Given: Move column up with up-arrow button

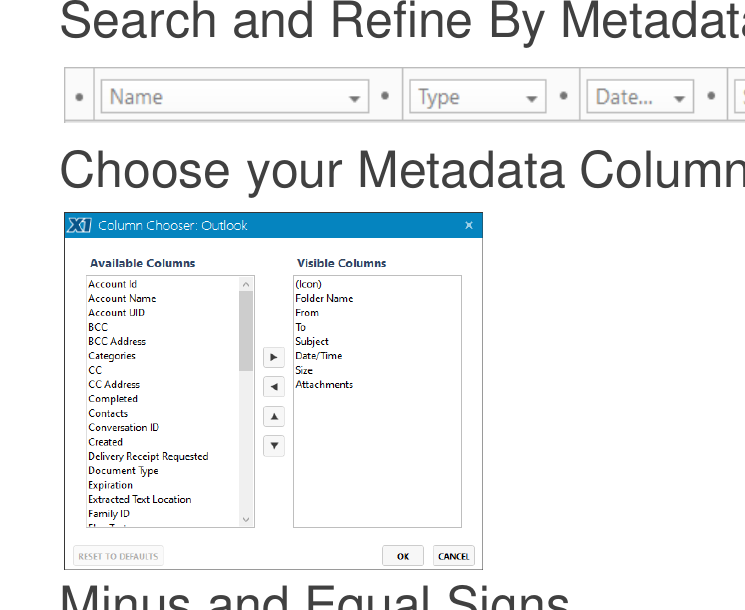Looking at the screenshot, I should click(x=274, y=417).
